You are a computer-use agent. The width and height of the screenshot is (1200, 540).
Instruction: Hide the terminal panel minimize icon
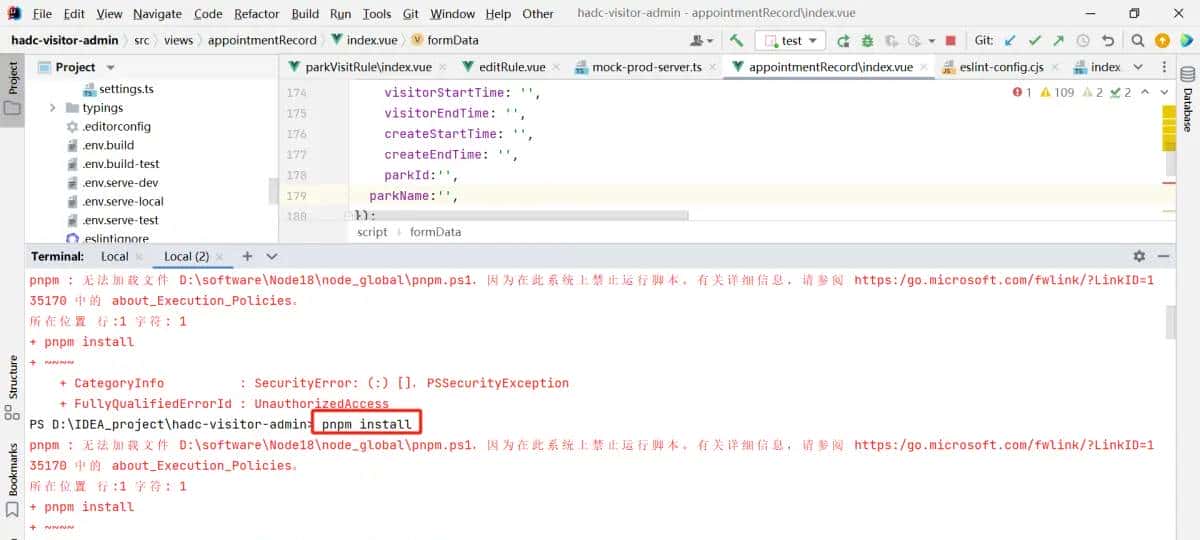[x=1163, y=257]
